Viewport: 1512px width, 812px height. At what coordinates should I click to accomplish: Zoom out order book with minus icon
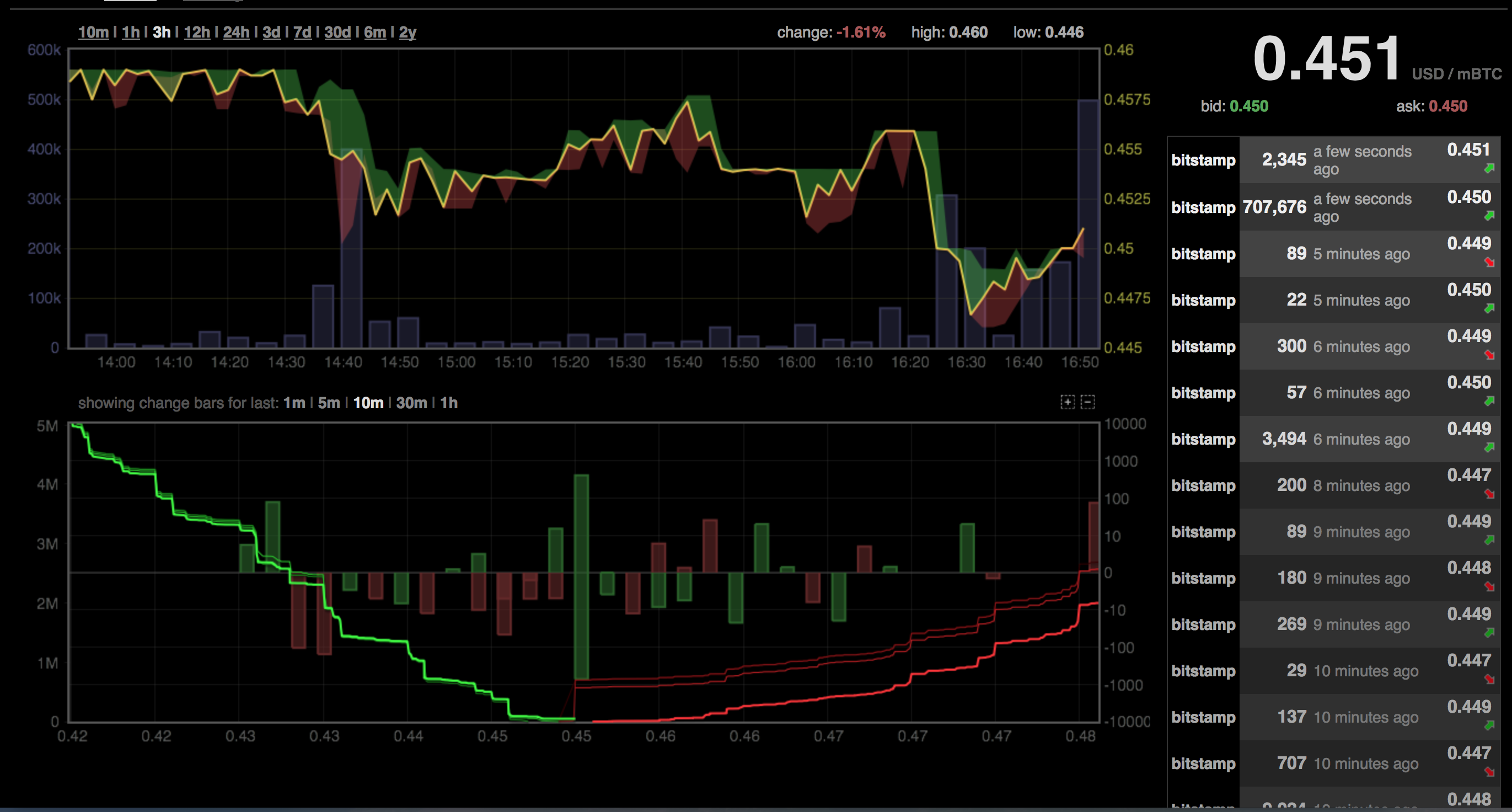pos(1087,402)
